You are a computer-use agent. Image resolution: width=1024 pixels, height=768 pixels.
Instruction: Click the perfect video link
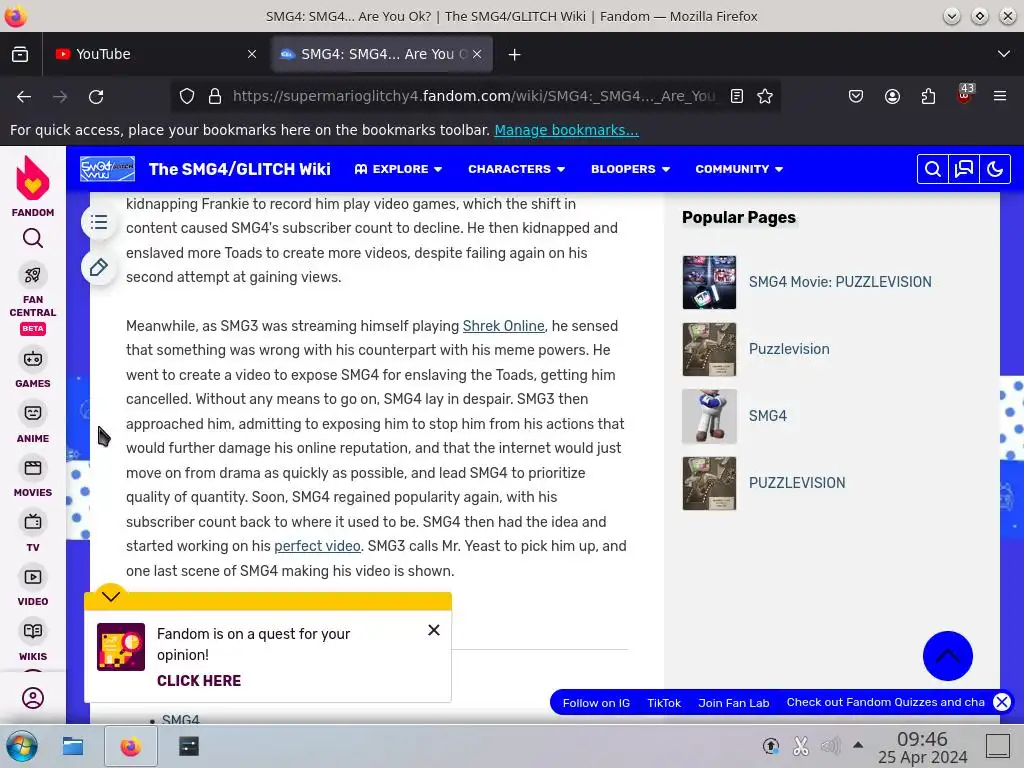click(317, 546)
